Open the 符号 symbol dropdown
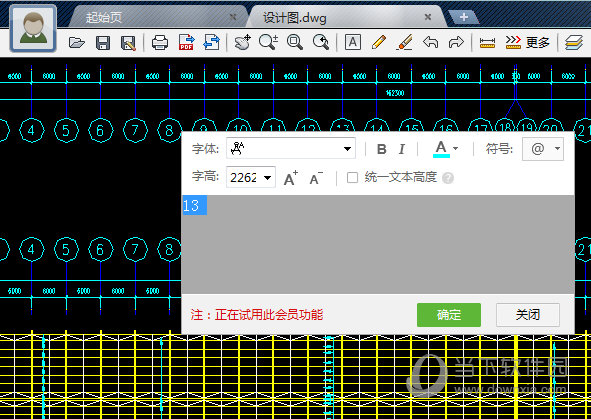 [543, 149]
